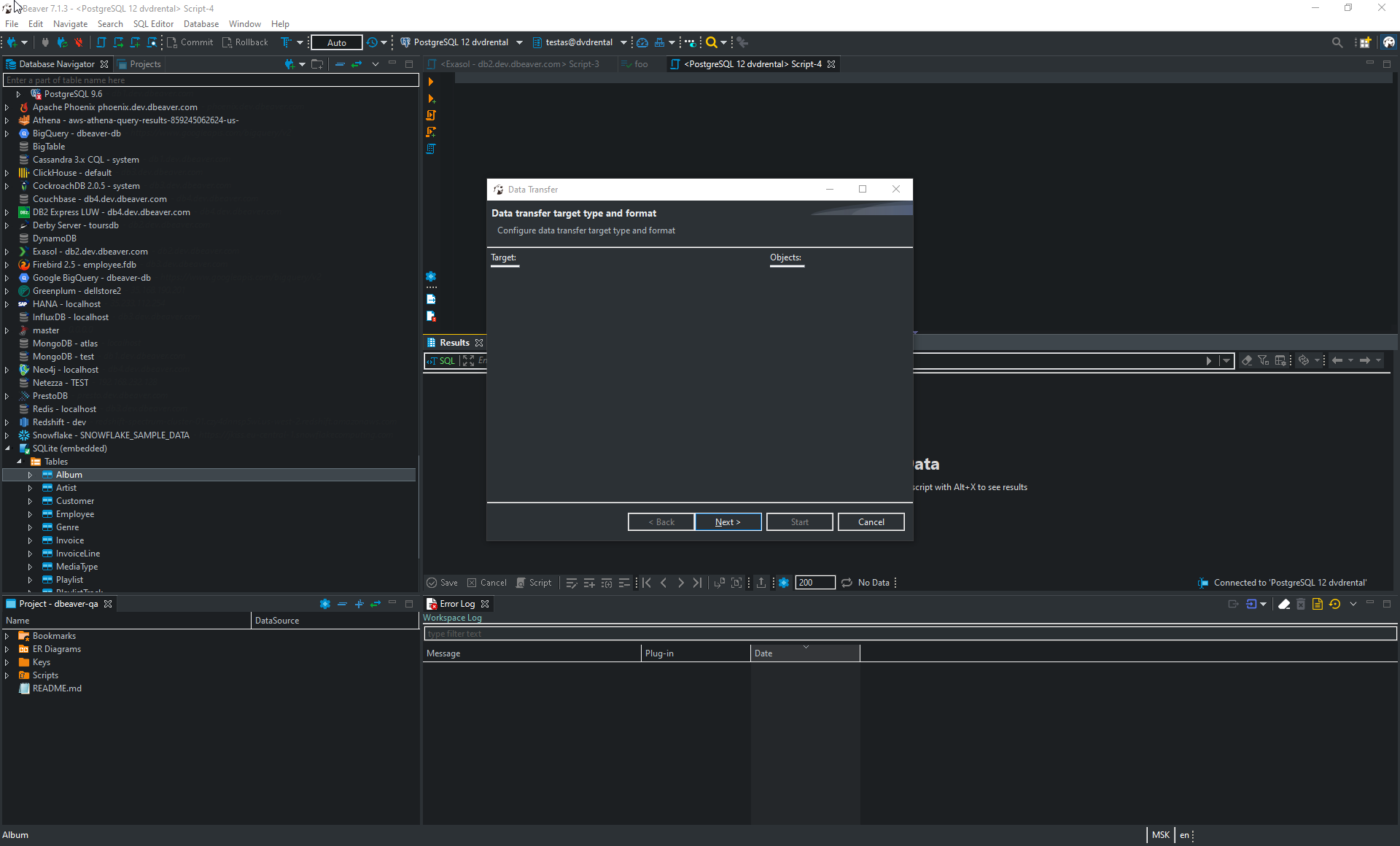This screenshot has width=1400, height=846.
Task: Click the fetch size field showing 200
Action: click(x=814, y=582)
